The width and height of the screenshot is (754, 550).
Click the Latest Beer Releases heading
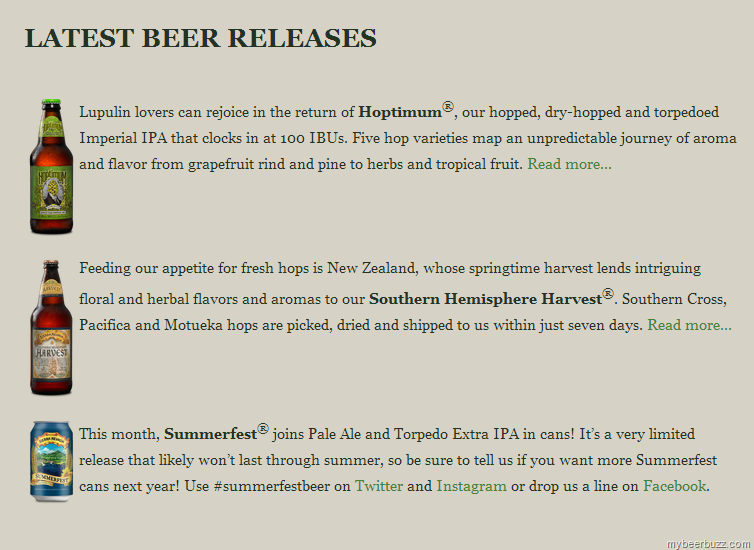(x=201, y=38)
